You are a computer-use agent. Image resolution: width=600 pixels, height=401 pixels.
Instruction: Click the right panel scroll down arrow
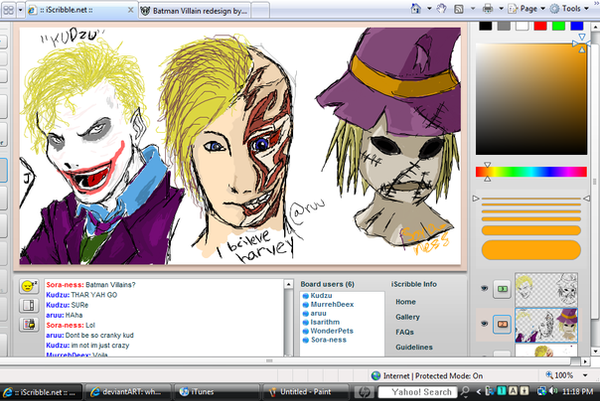595,351
